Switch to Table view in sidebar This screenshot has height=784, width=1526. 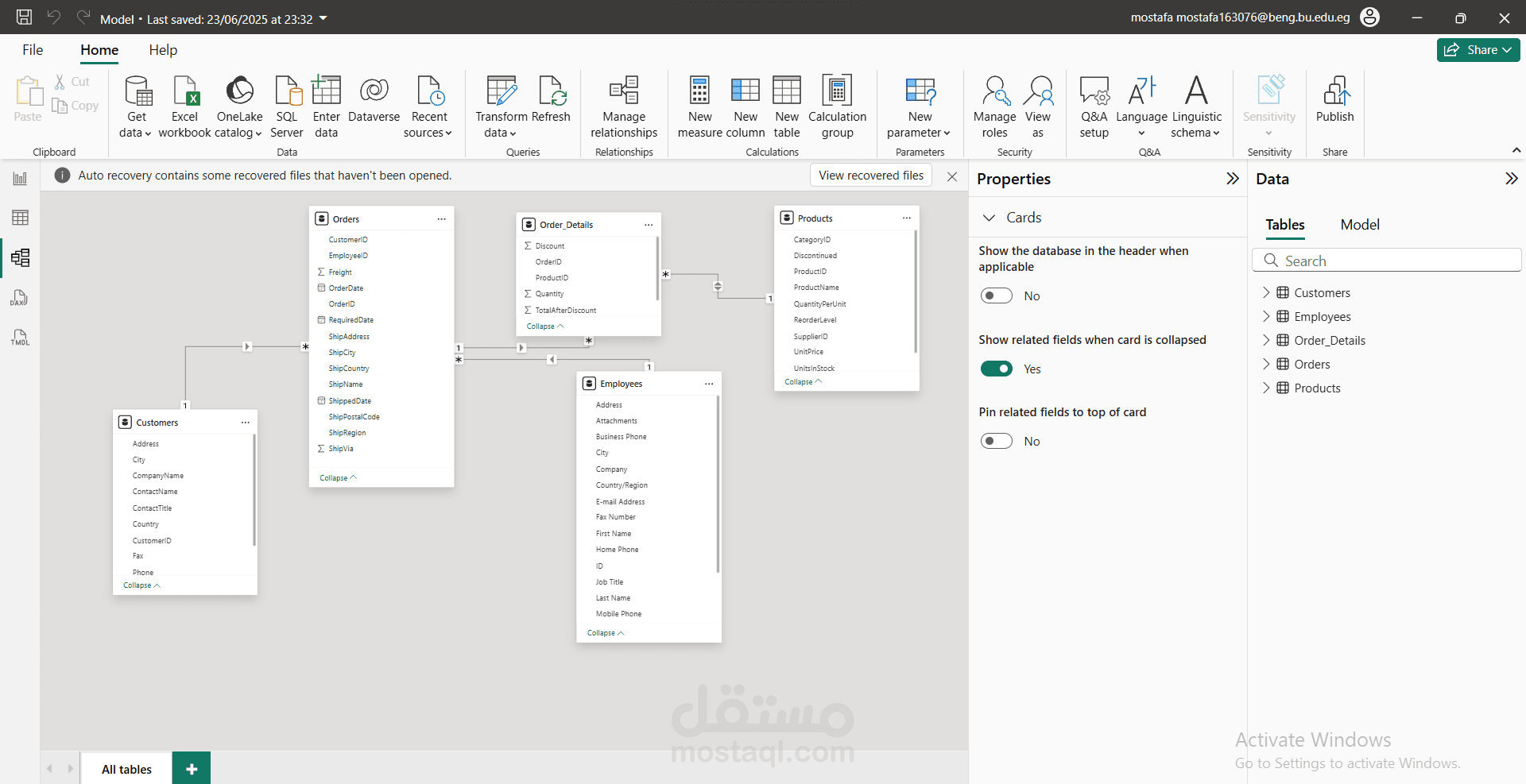click(x=20, y=218)
